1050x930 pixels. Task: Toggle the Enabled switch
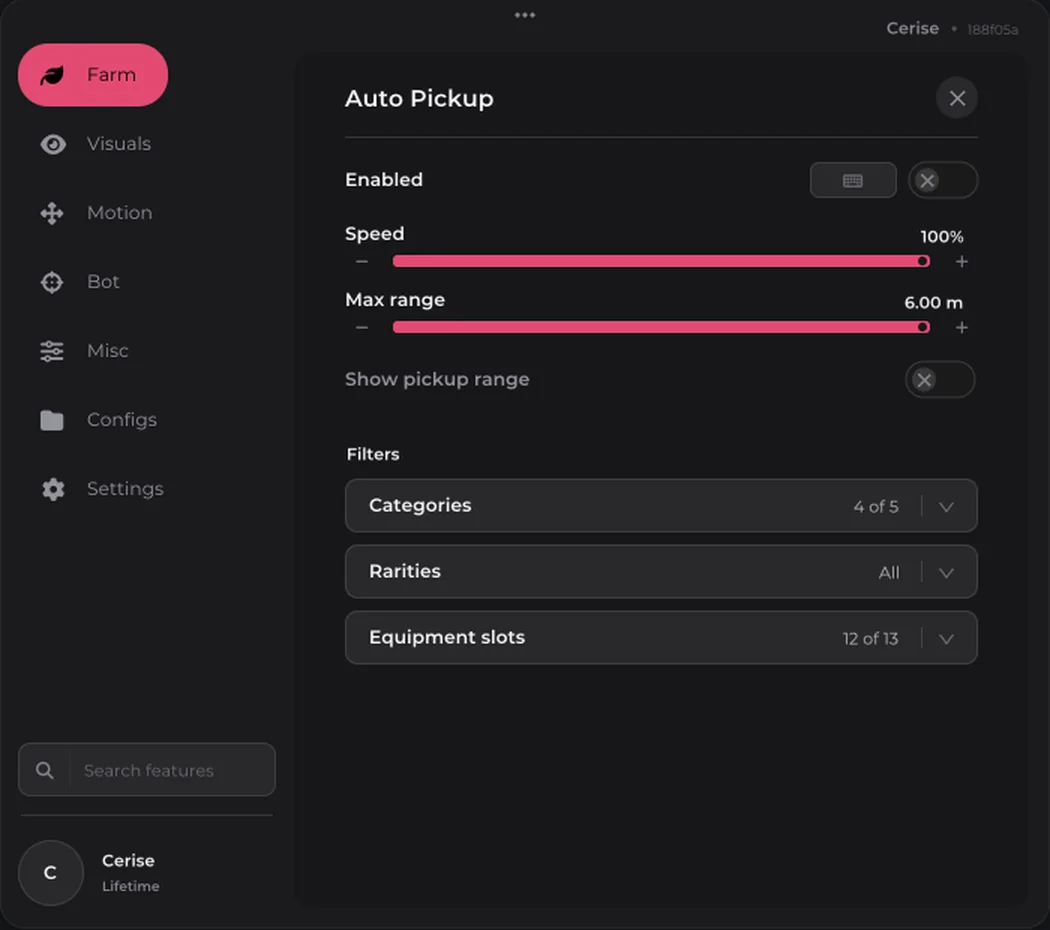[x=943, y=180]
